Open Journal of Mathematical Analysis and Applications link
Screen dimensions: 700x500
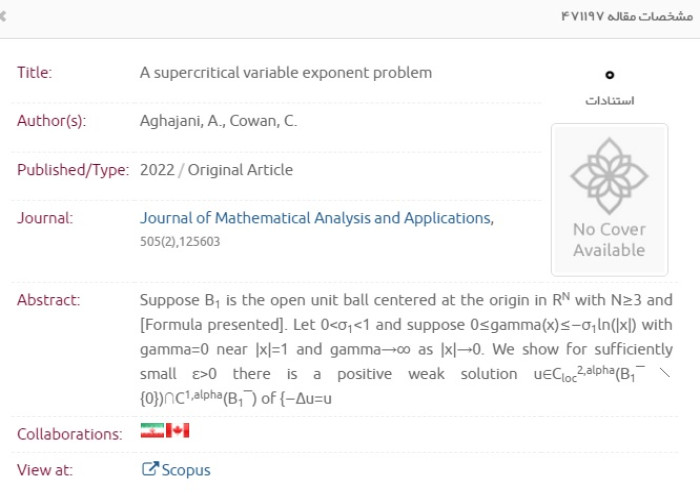317,218
